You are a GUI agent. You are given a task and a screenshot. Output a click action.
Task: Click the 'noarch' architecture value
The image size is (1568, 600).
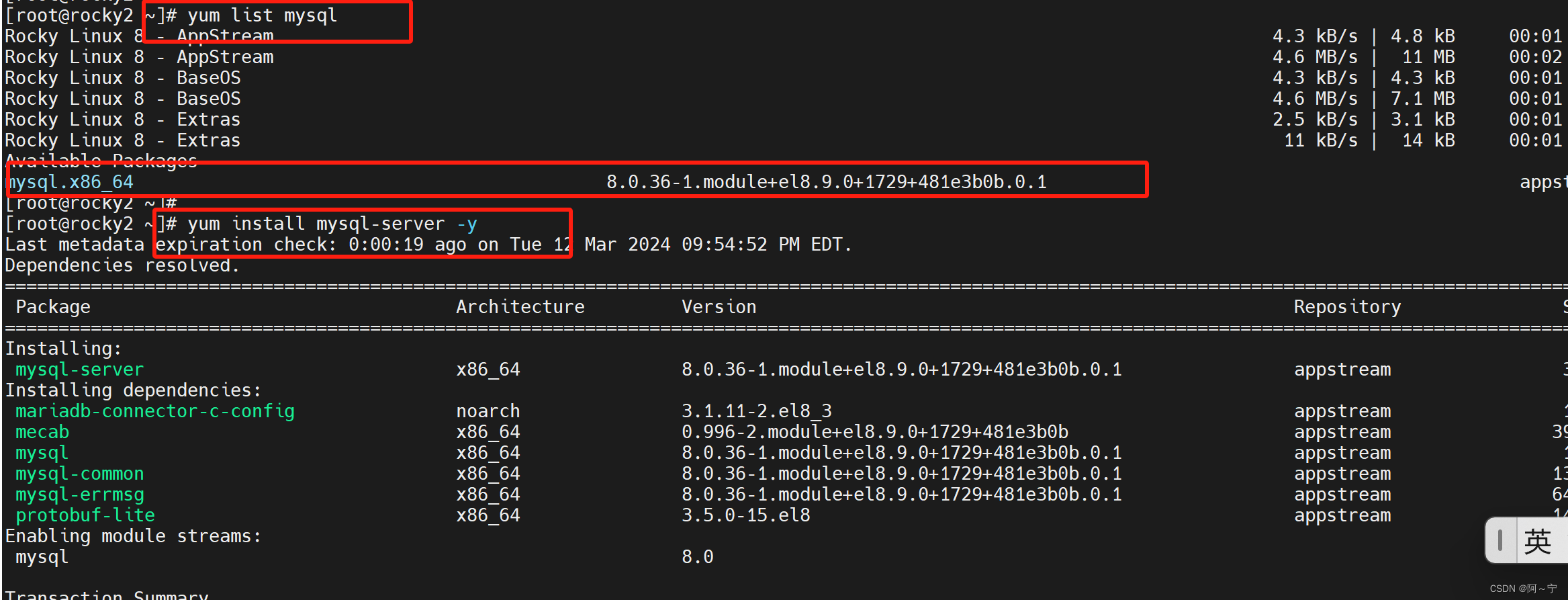pyautogui.click(x=488, y=411)
